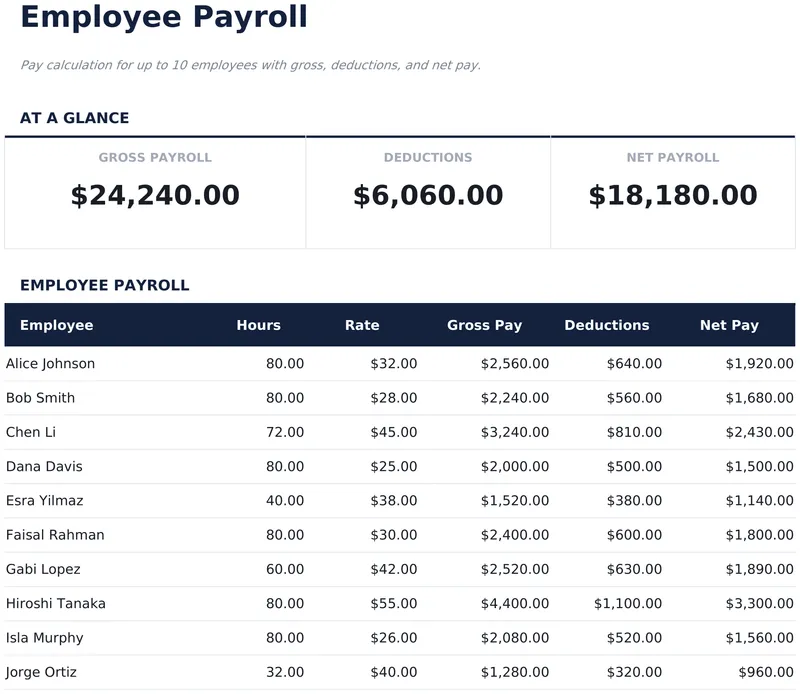Click Dana Davis's net pay $1,500.00
The height and width of the screenshot is (694, 800).
coord(760,466)
